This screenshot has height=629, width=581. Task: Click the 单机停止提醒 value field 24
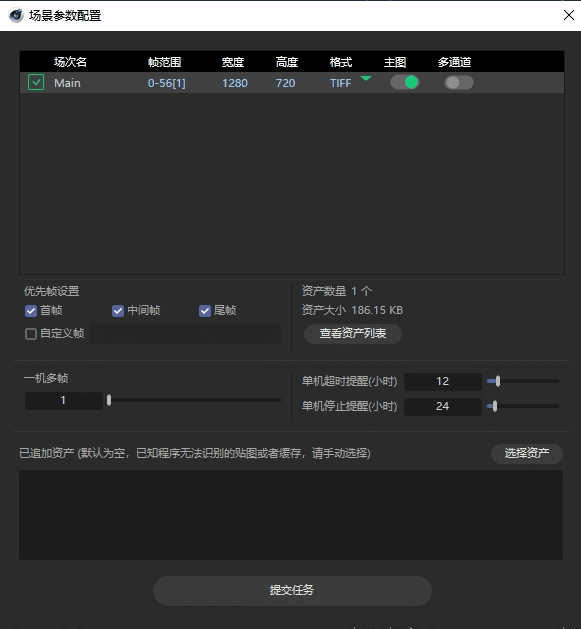pyautogui.click(x=443, y=406)
